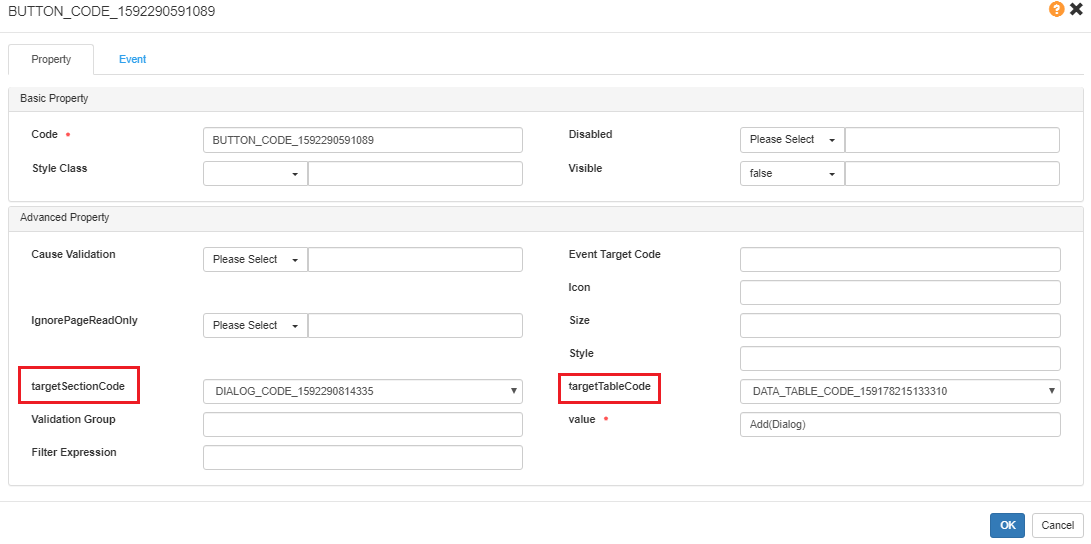Close the button property dialog
Image resolution: width=1091 pixels, height=544 pixels.
click(x=1076, y=9)
